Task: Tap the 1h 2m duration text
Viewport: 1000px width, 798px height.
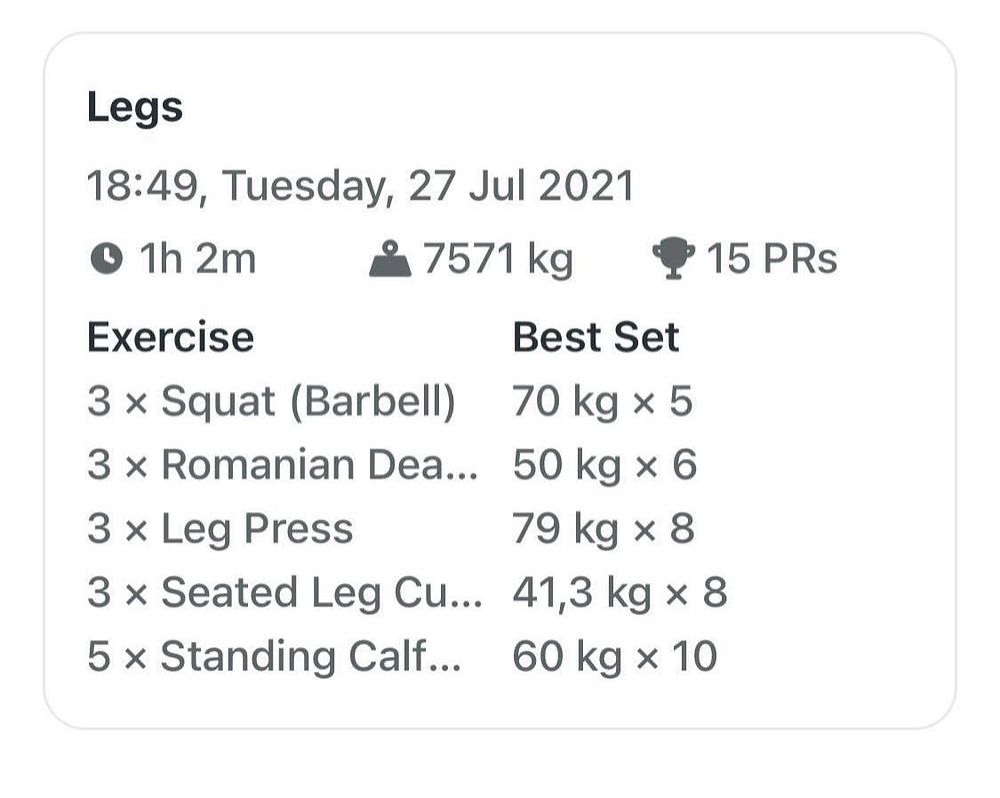Action: [x=198, y=258]
